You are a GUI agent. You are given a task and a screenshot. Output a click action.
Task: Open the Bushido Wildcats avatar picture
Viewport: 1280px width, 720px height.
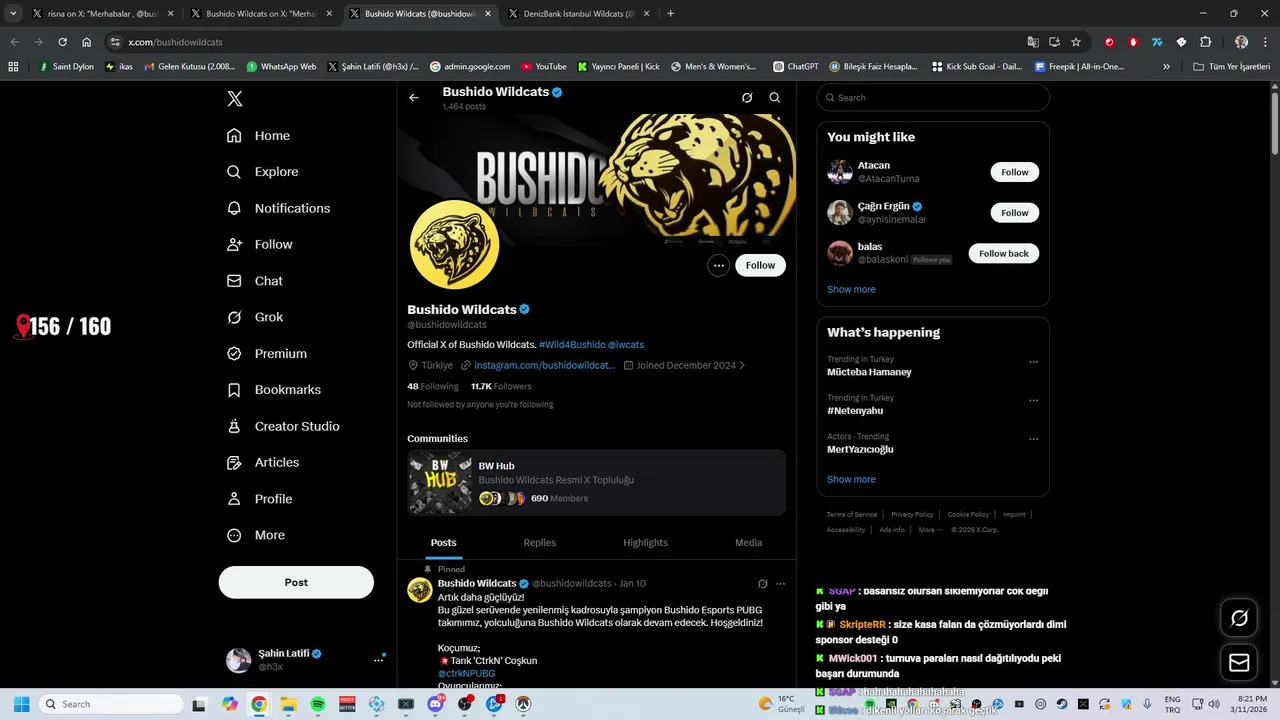pyautogui.click(x=454, y=244)
